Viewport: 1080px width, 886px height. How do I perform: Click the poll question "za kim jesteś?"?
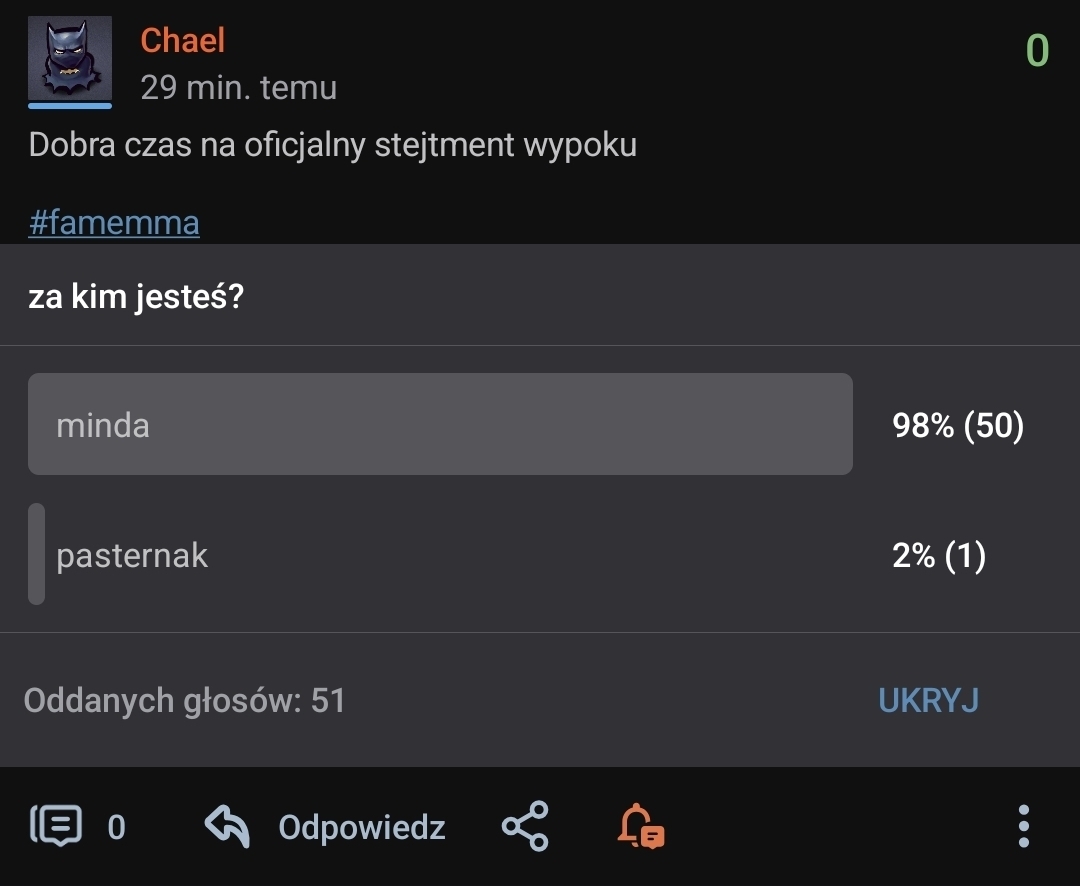tap(136, 297)
